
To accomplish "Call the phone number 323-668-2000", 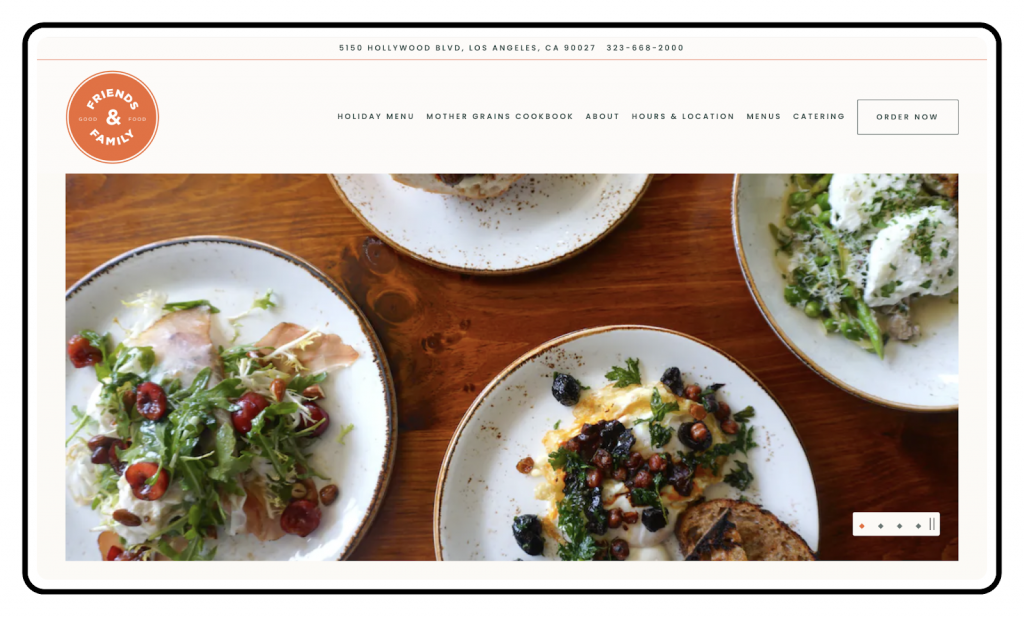I will pyautogui.click(x=645, y=48).
